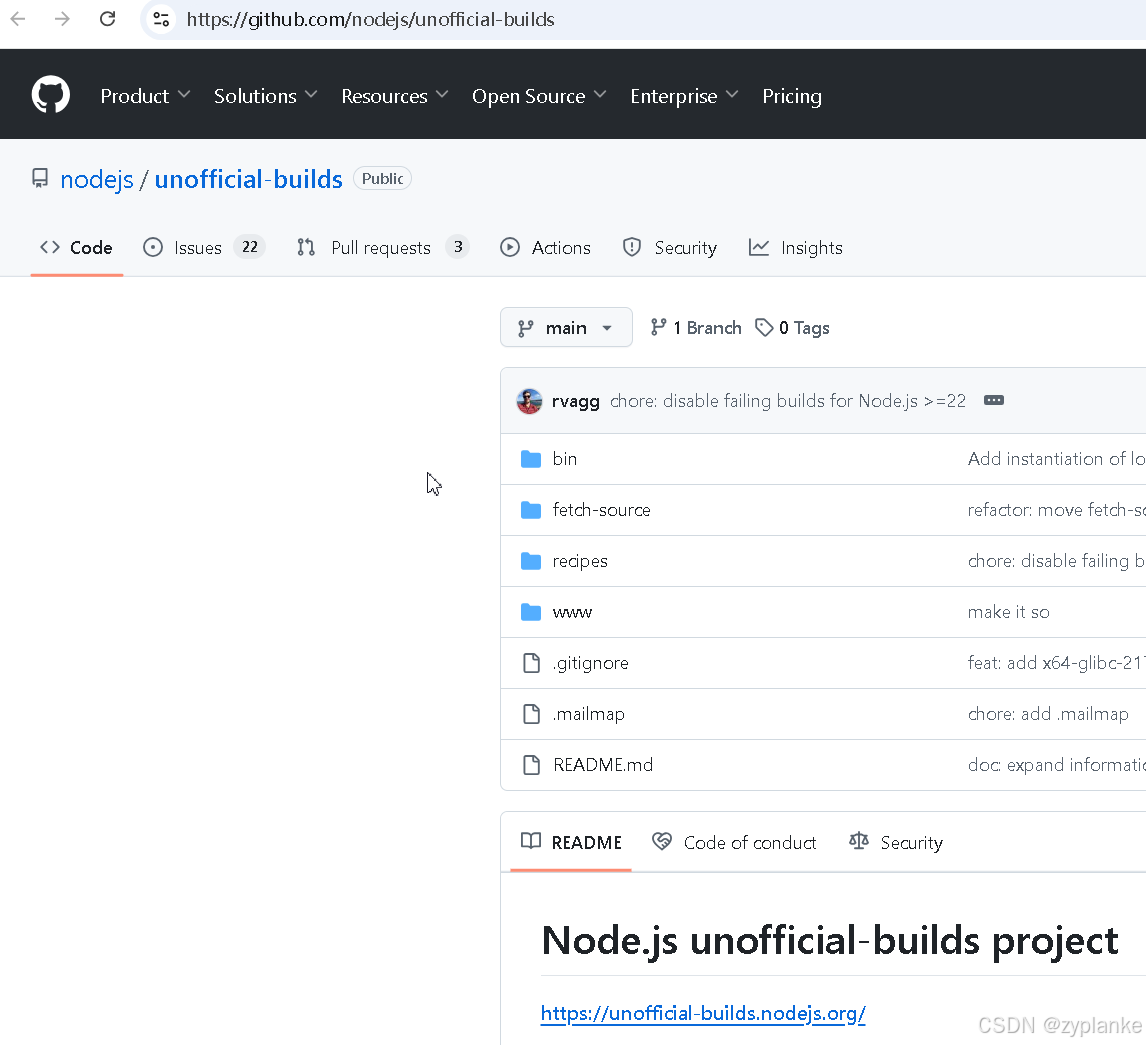Screen dimensions: 1146x1045
Task: Click rvagg's avatar in the commit row
Action: tap(529, 400)
